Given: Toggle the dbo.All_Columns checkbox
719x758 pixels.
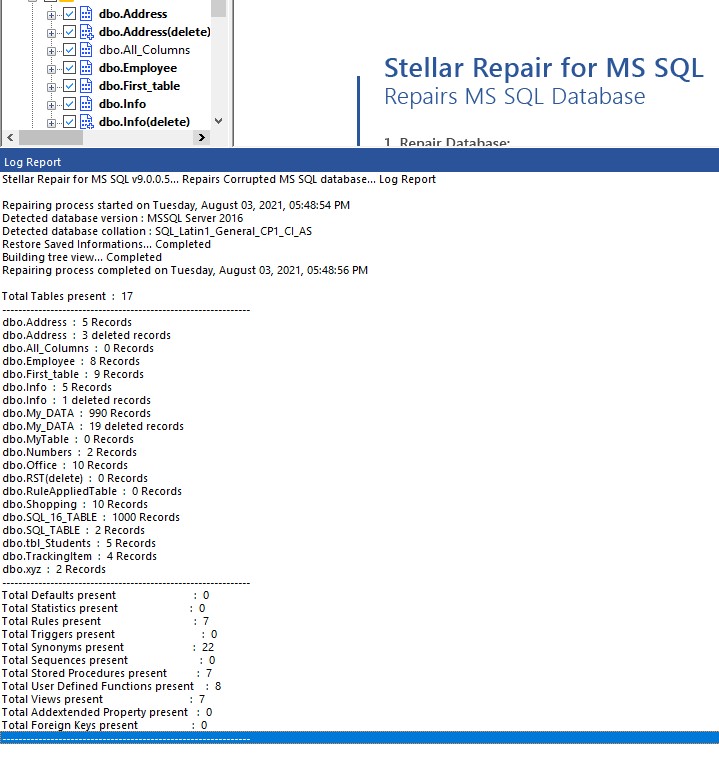Looking at the screenshot, I should pos(69,50).
